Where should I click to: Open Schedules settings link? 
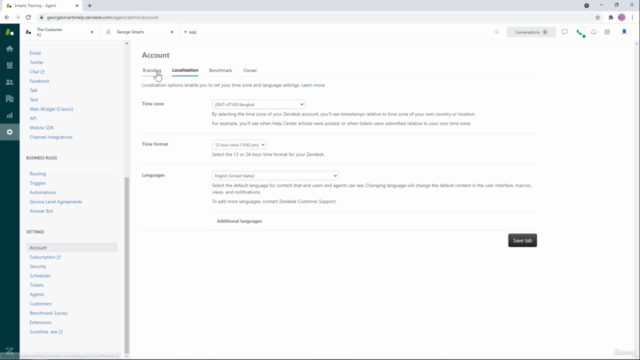(x=40, y=276)
